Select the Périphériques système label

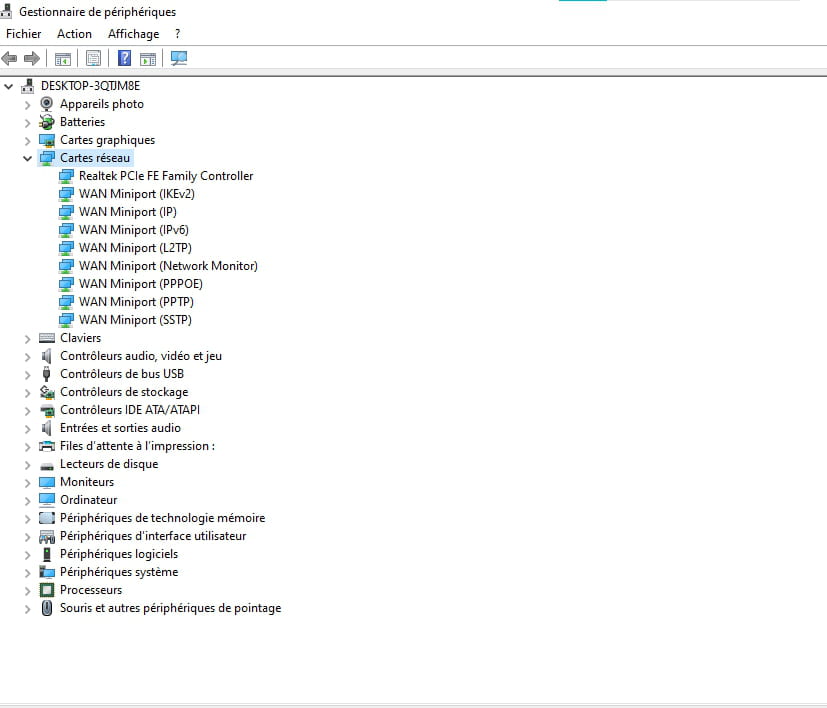[x=119, y=572]
